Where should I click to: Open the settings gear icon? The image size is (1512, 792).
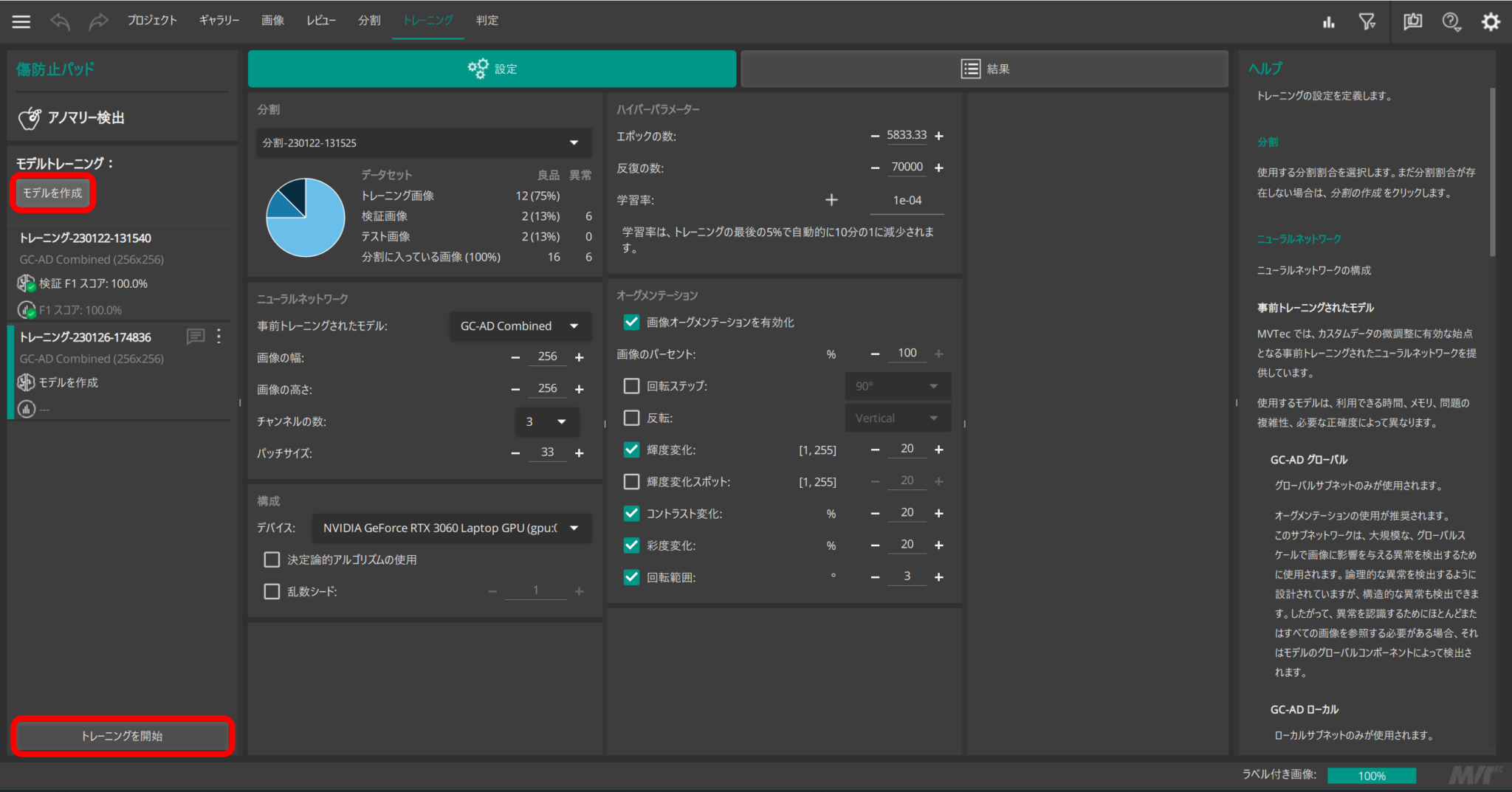pos(1491,21)
